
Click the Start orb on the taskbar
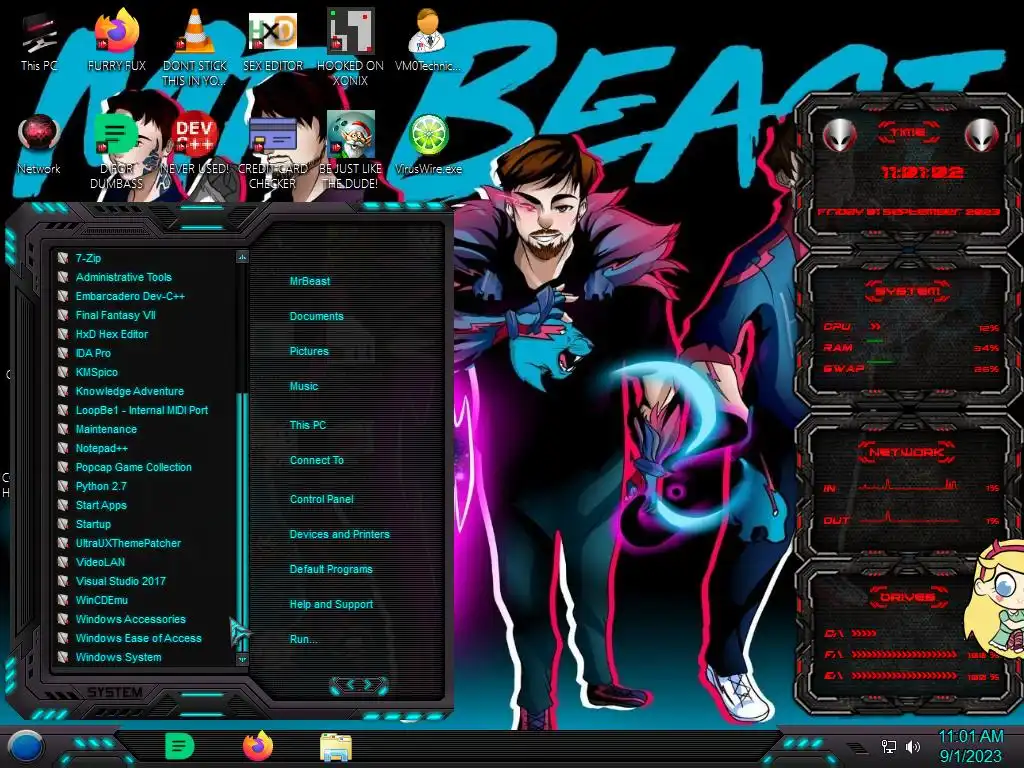[25, 746]
